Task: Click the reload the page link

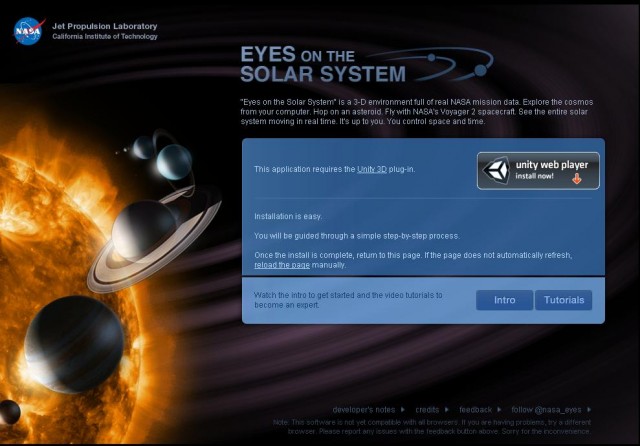Action: tap(282, 265)
